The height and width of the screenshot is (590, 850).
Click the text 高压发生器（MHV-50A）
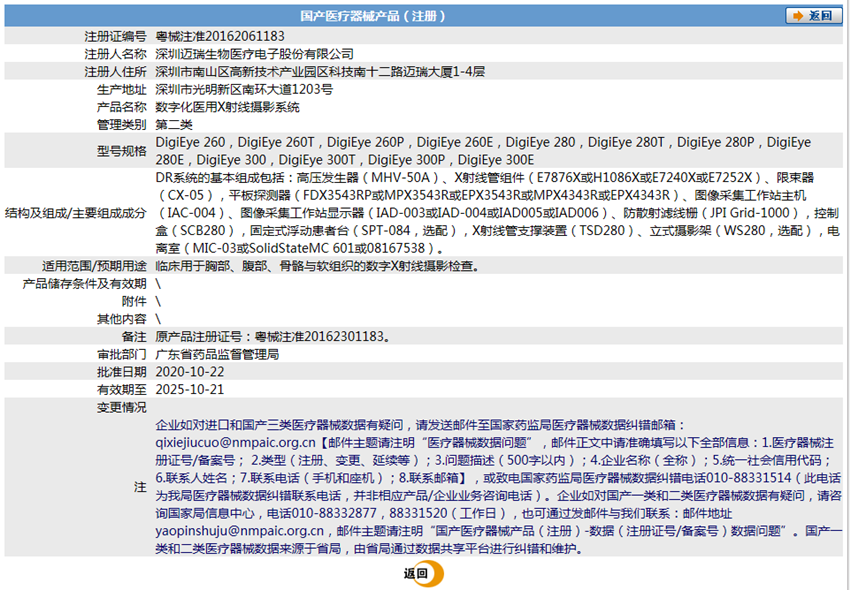click(x=370, y=177)
